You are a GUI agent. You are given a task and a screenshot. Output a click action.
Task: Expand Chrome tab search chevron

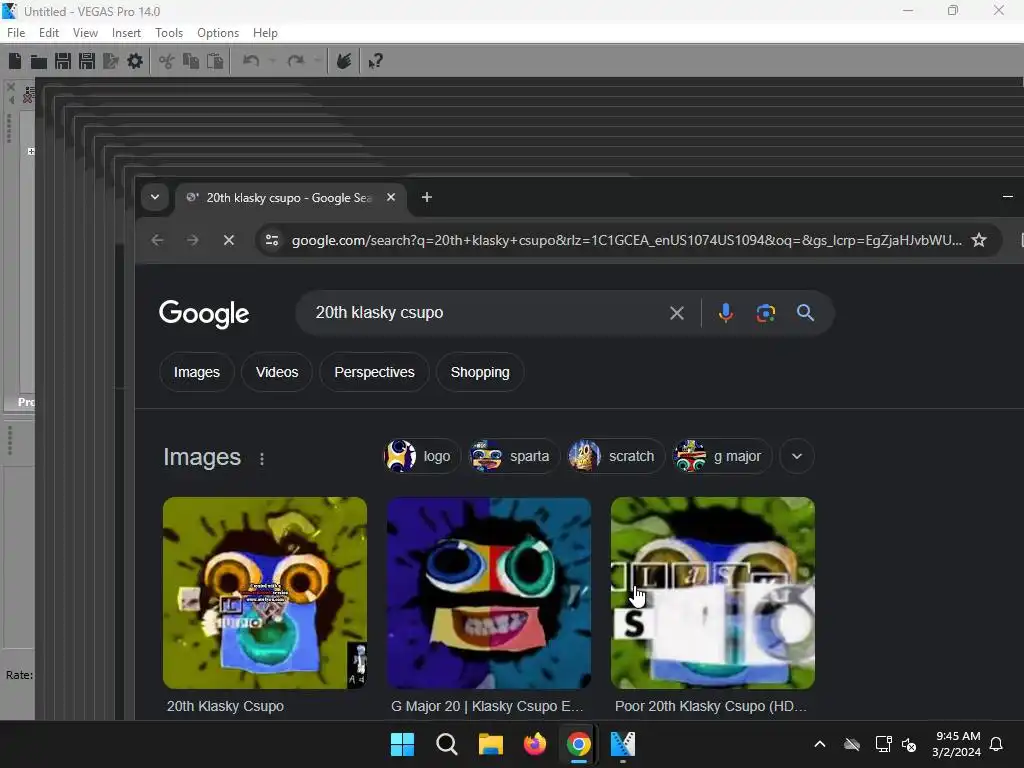point(155,197)
